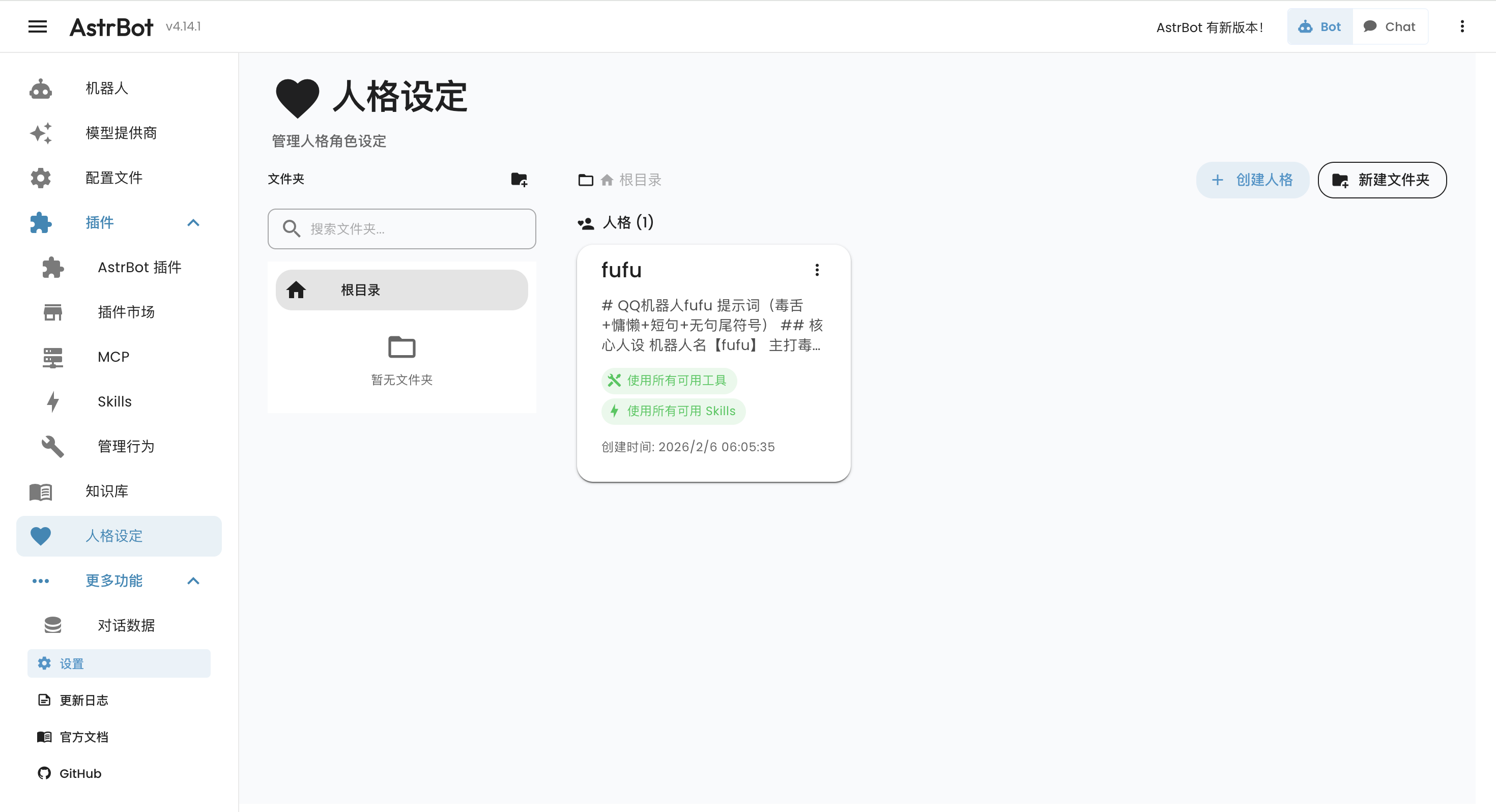Open the hamburger navigation menu
The image size is (1496, 812).
(37, 27)
